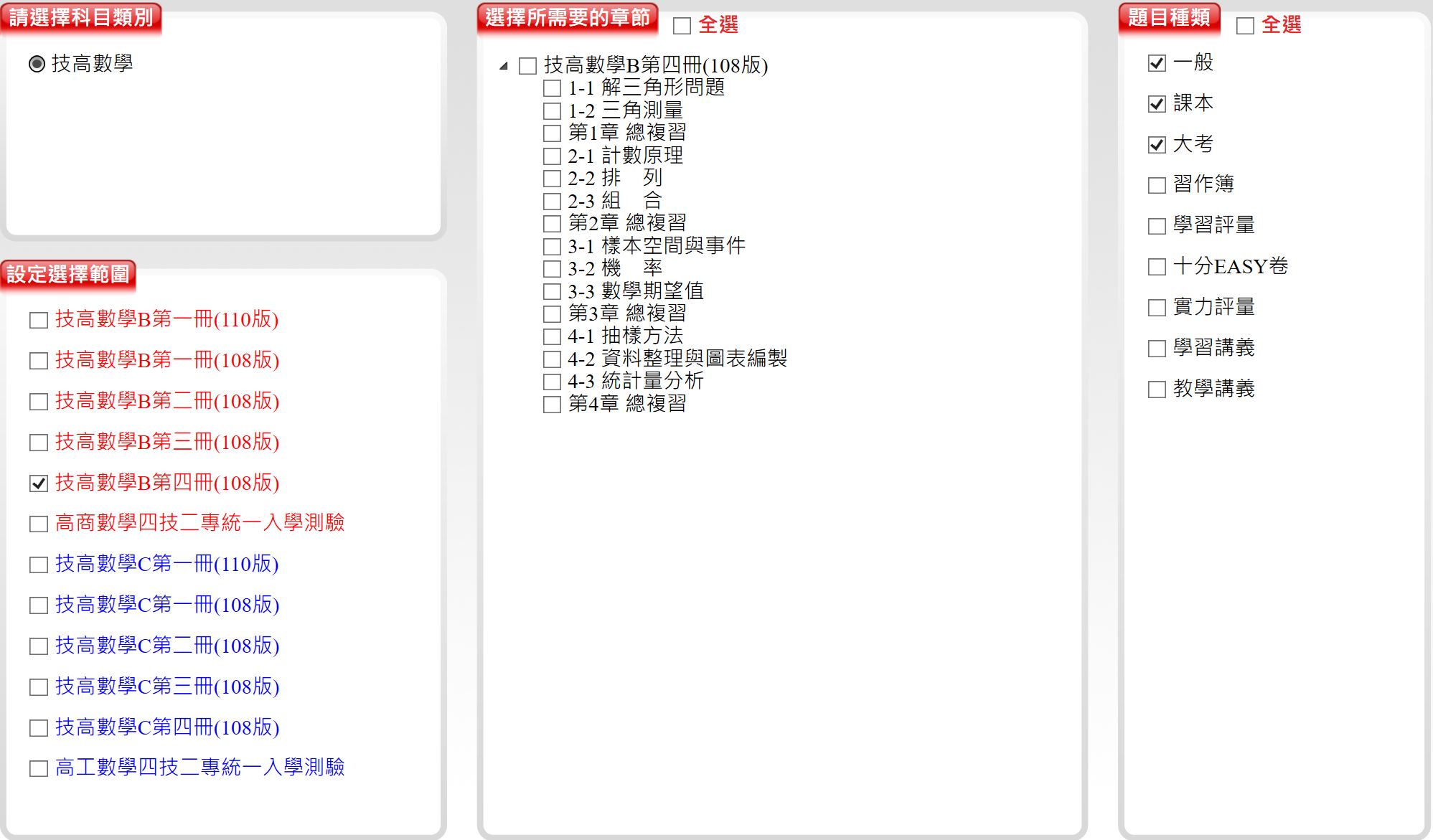The width and height of the screenshot is (1433, 840).
Task: Check 第2章 總複習
Action: pyautogui.click(x=552, y=224)
